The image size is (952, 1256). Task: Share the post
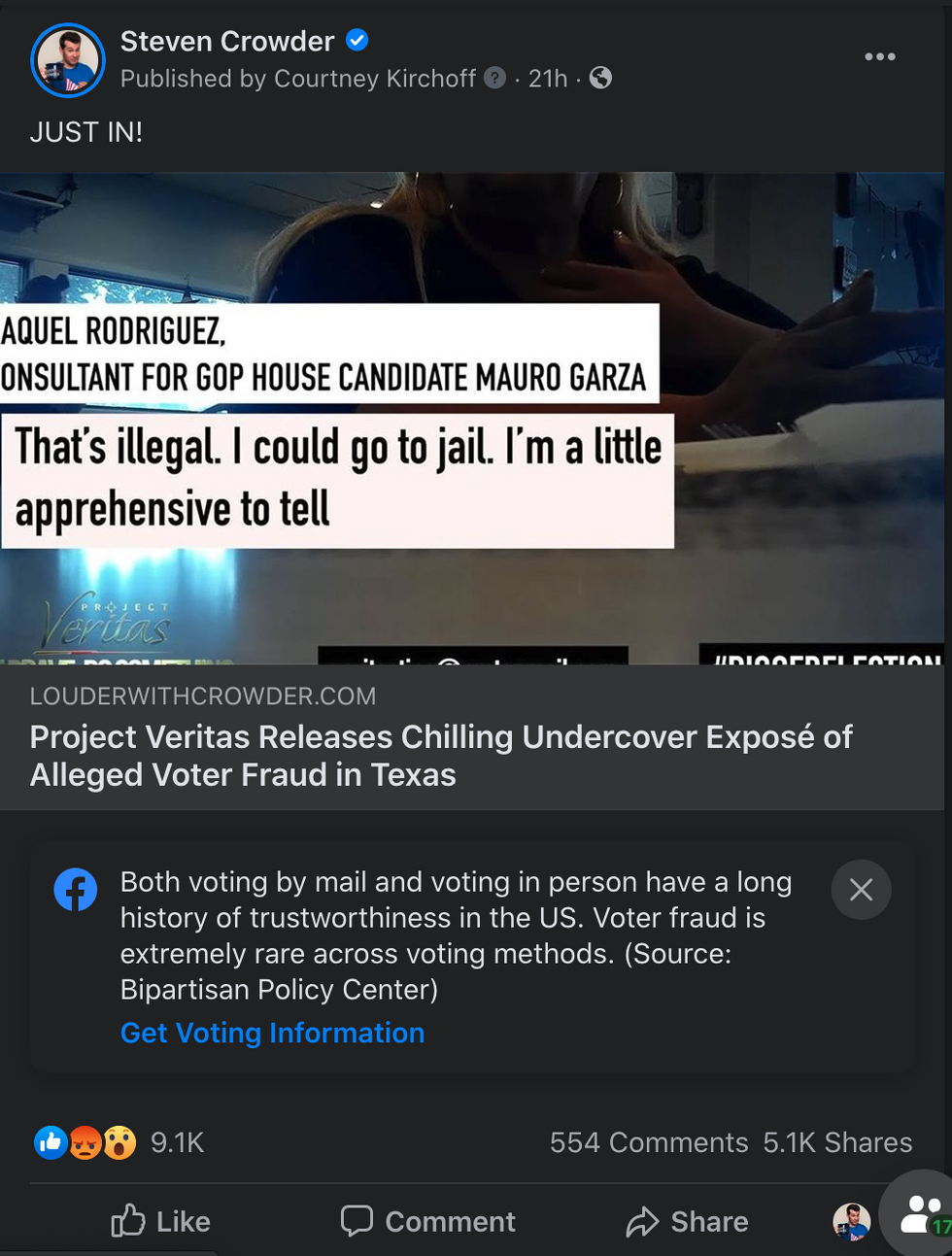coord(687,1221)
